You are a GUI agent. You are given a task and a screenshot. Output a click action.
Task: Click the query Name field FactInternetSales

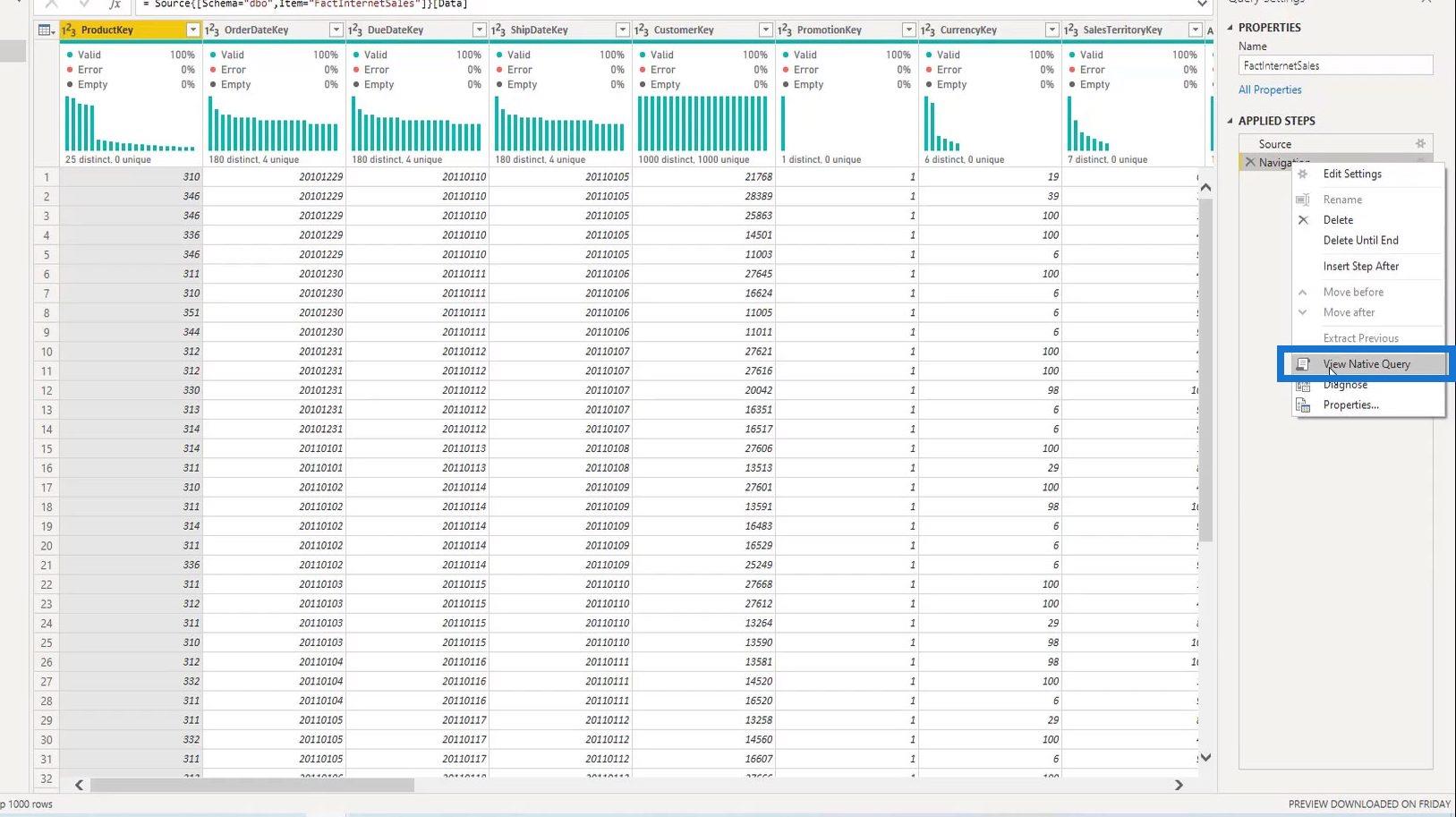click(1335, 65)
